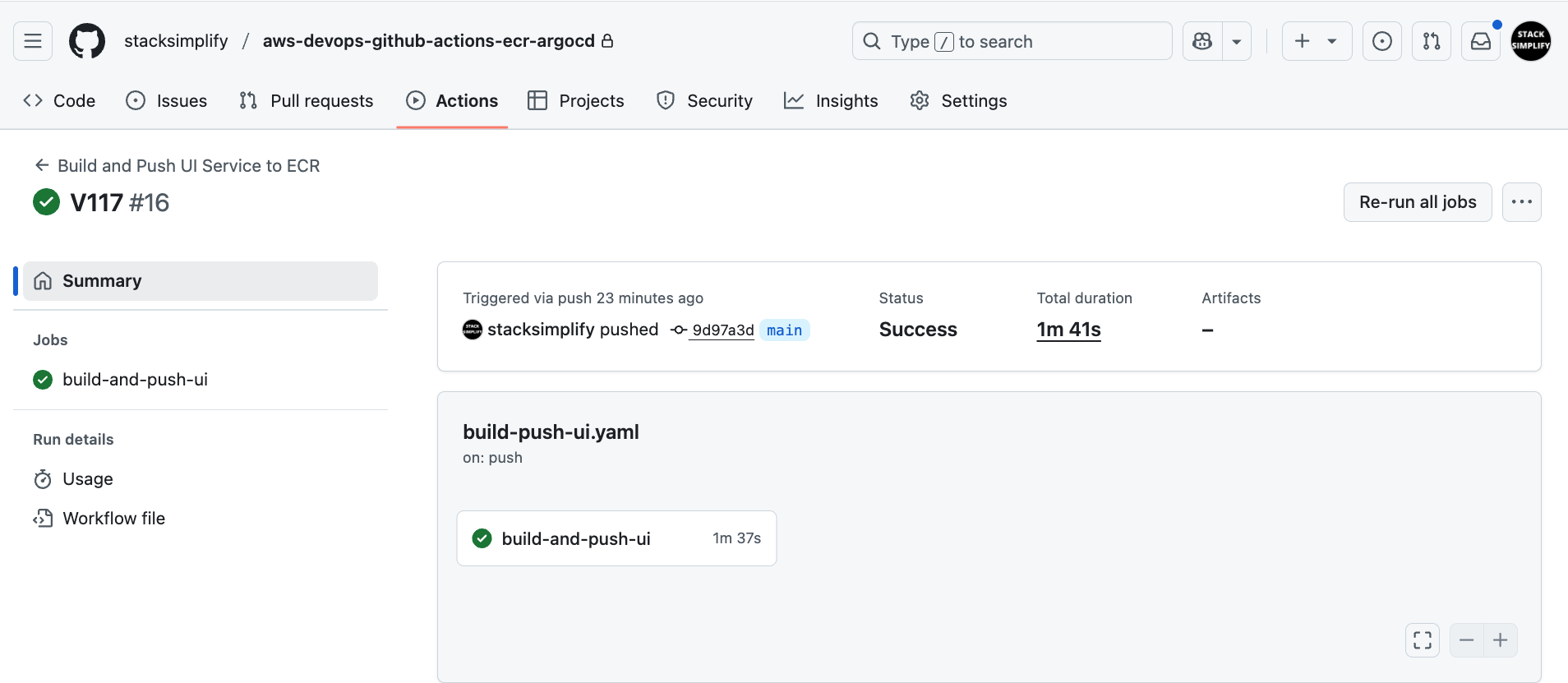The width and height of the screenshot is (1568, 683).
Task: Switch to the Settings tab
Action: [958, 100]
